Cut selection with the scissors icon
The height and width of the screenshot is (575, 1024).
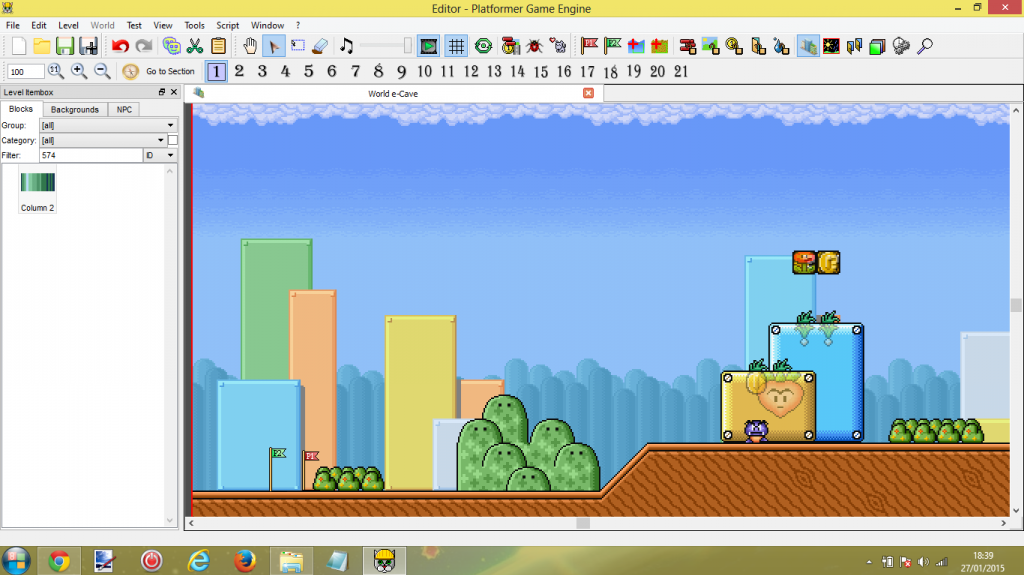[195, 46]
